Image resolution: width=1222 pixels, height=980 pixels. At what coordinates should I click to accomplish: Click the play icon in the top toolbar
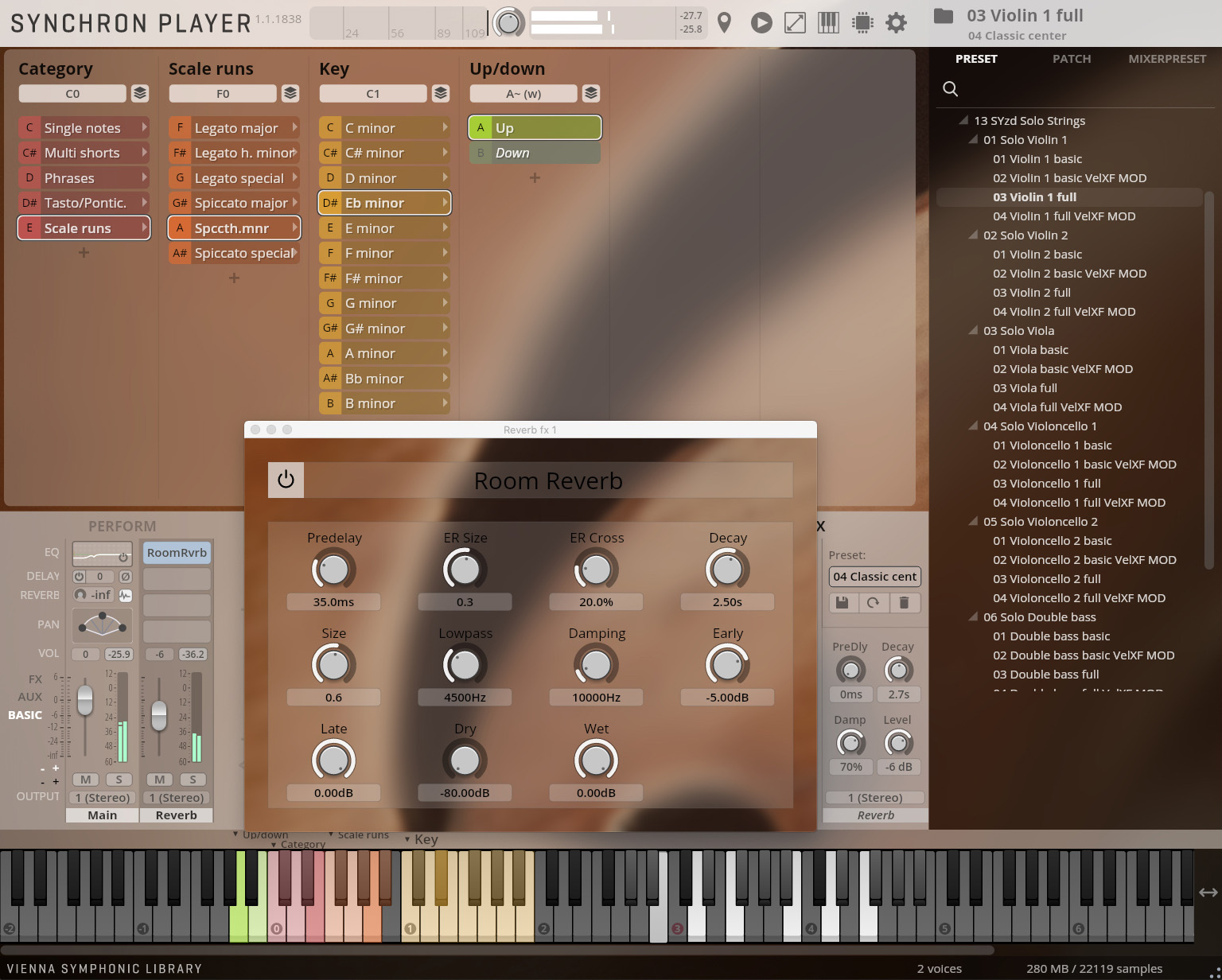click(761, 22)
